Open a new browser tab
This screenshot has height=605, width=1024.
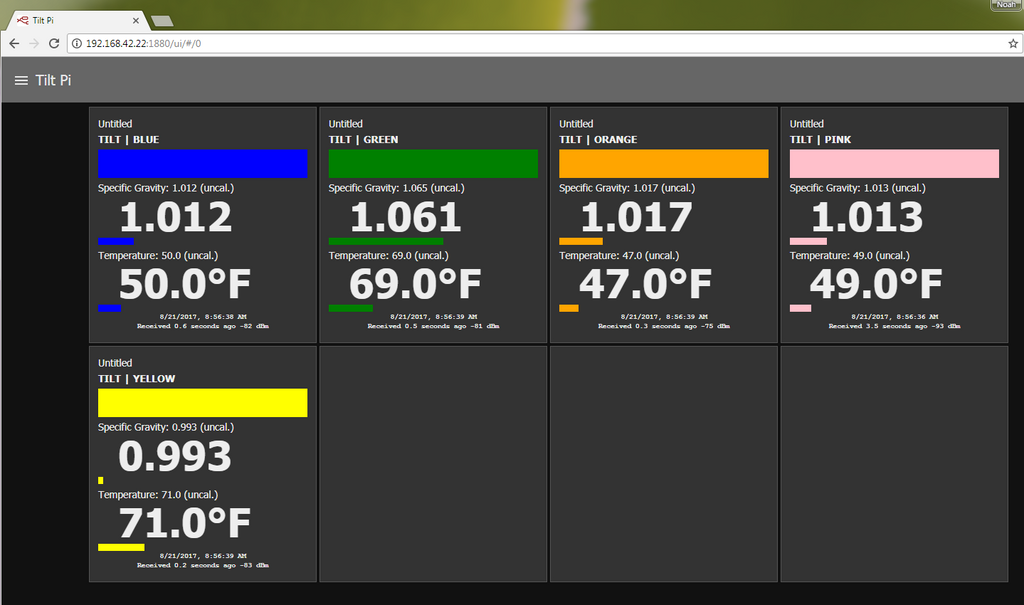pos(162,21)
